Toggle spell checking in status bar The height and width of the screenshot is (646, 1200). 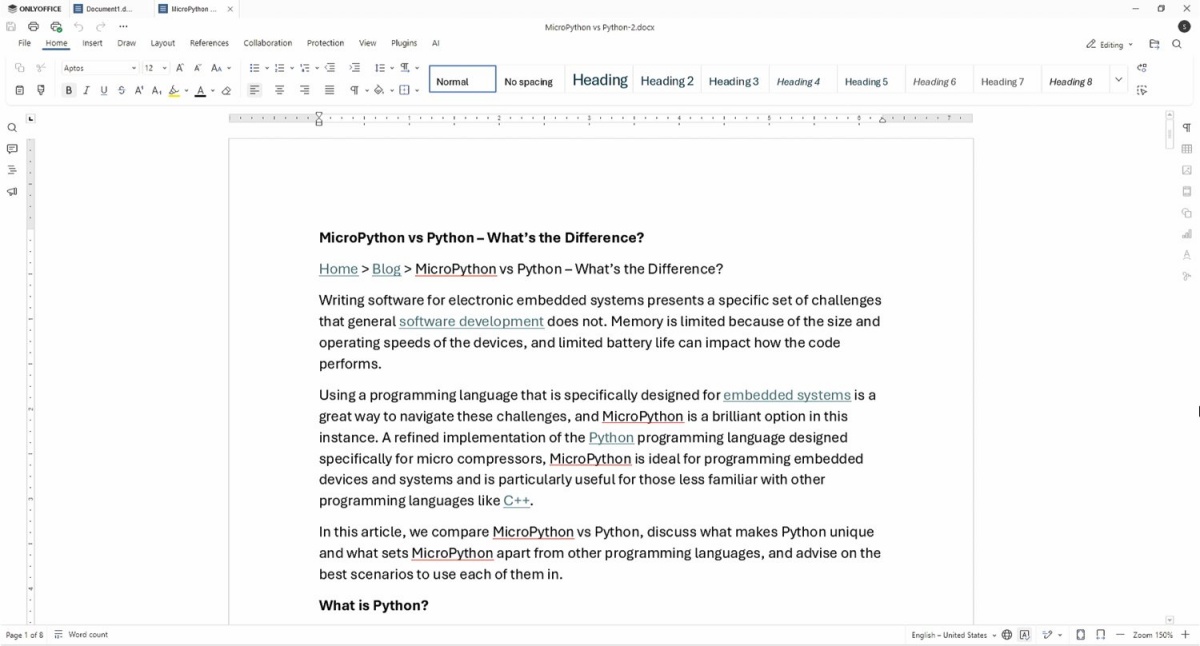tap(1025, 635)
